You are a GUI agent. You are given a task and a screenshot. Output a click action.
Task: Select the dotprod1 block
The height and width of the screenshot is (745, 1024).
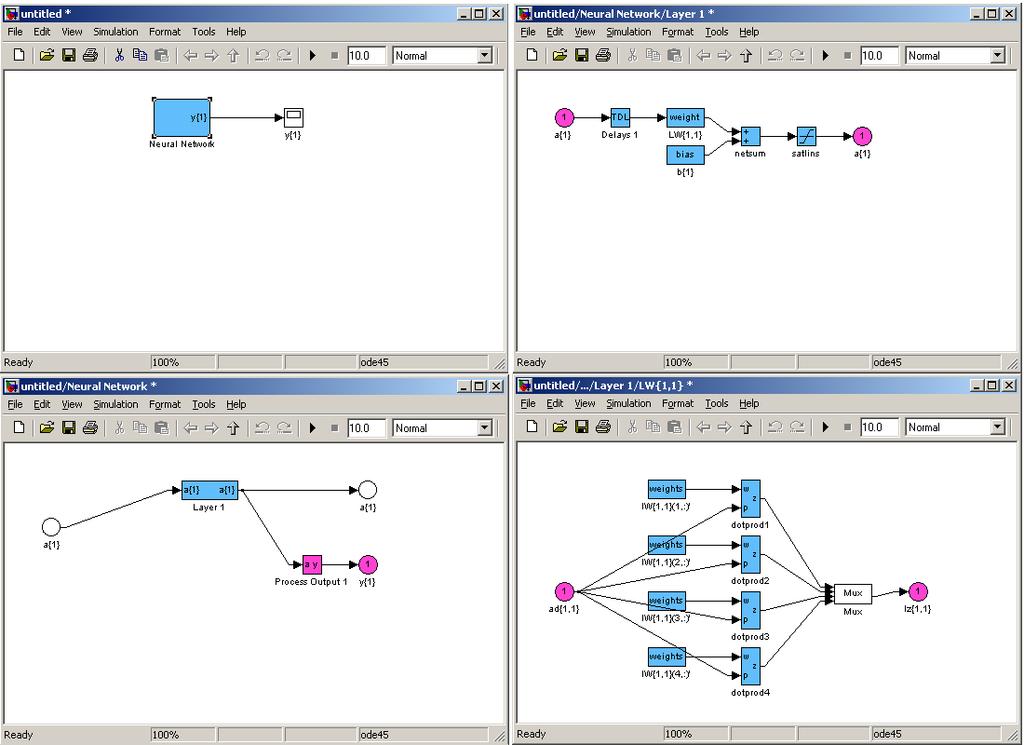(x=750, y=499)
